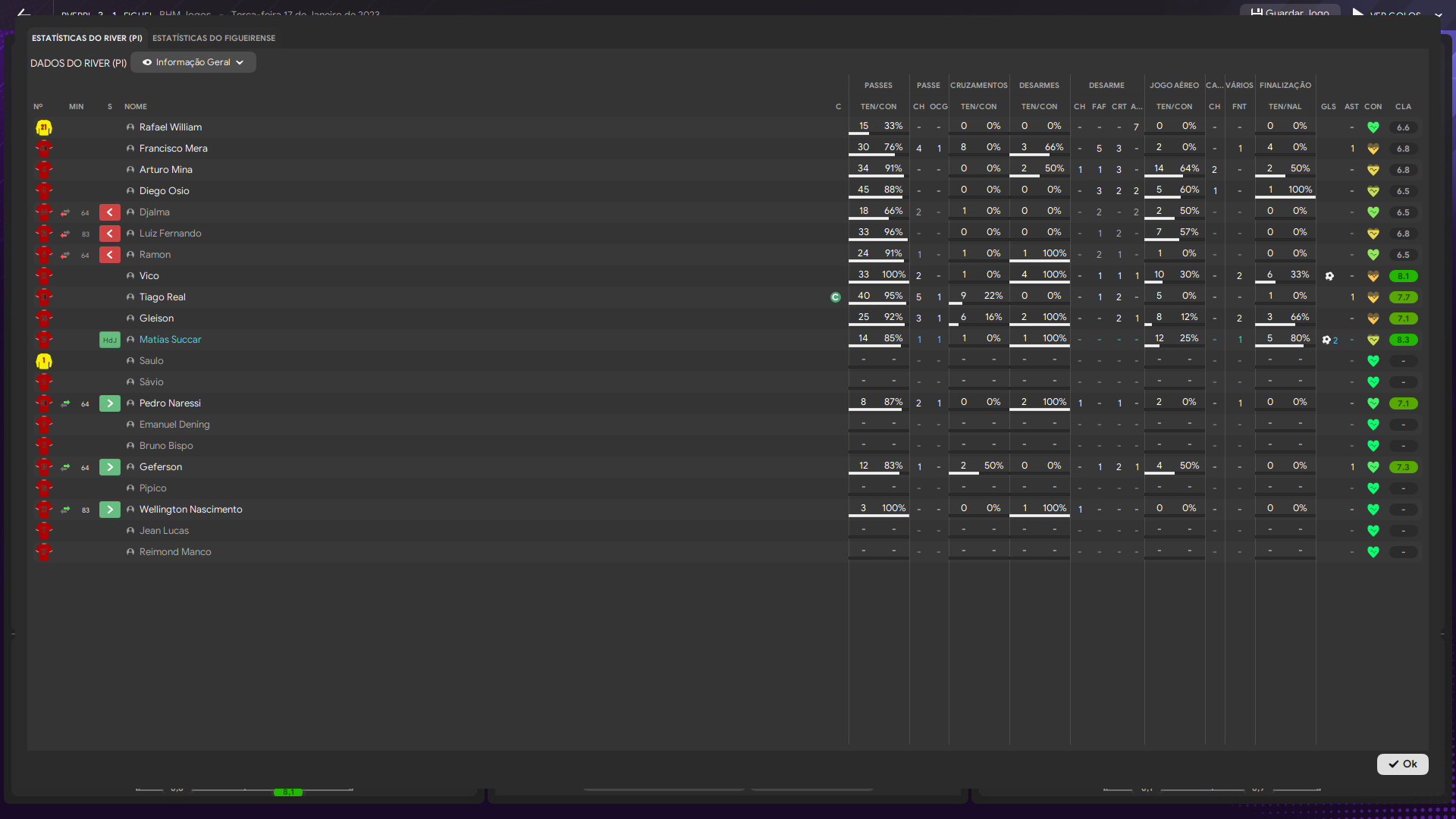1456x819 pixels.
Task: Click Arturo Mina's 64% aerial success value
Action: (1189, 168)
